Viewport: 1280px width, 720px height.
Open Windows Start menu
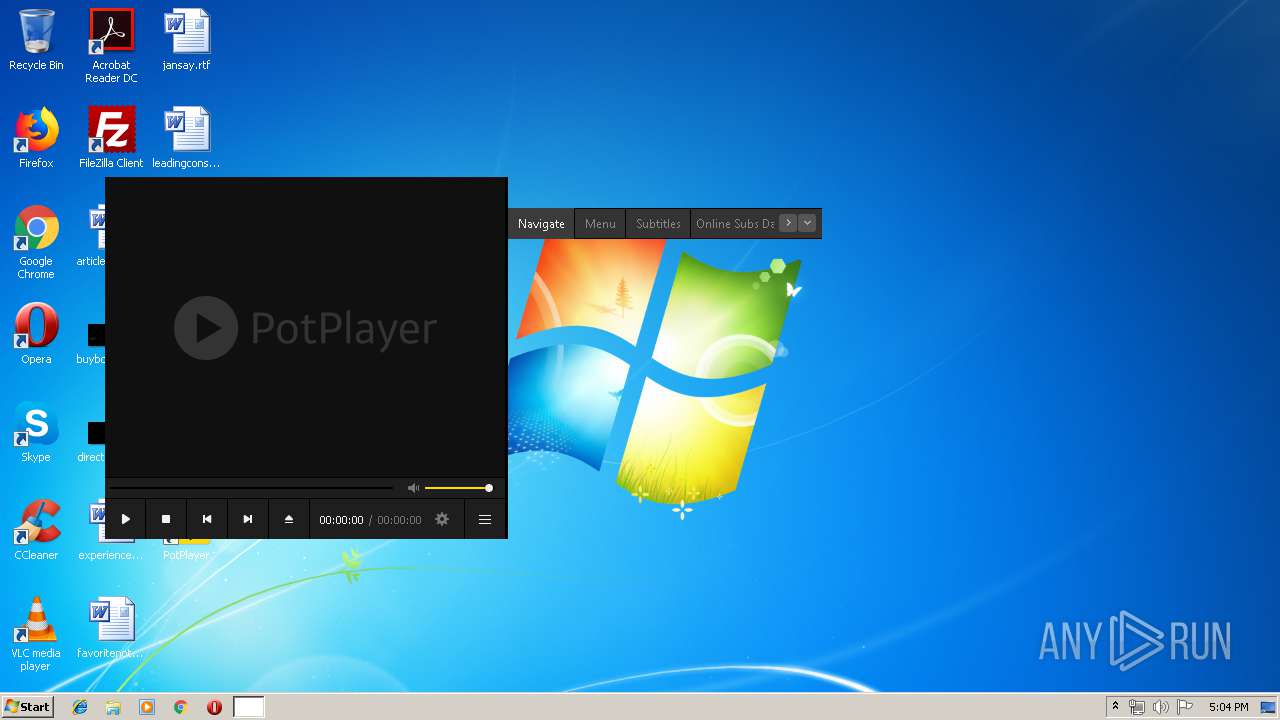click(27, 706)
